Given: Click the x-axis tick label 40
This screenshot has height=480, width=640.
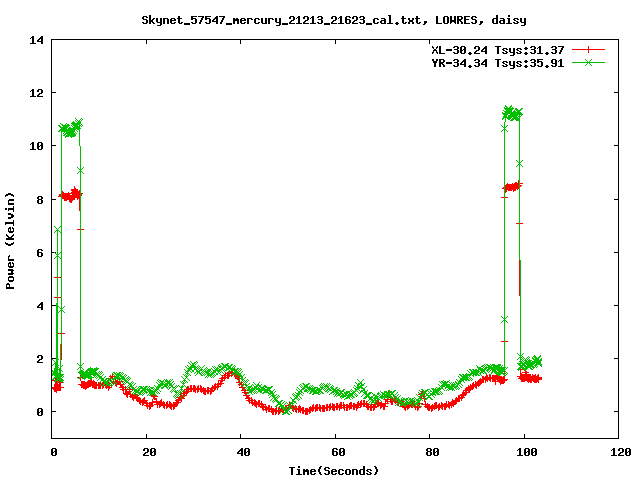Looking at the screenshot, I should click(x=243, y=452).
